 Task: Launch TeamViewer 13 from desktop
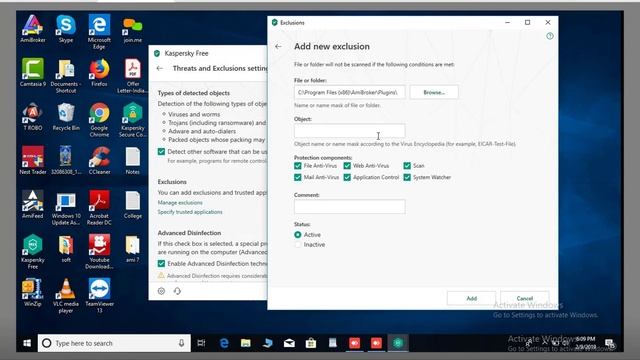click(x=99, y=296)
